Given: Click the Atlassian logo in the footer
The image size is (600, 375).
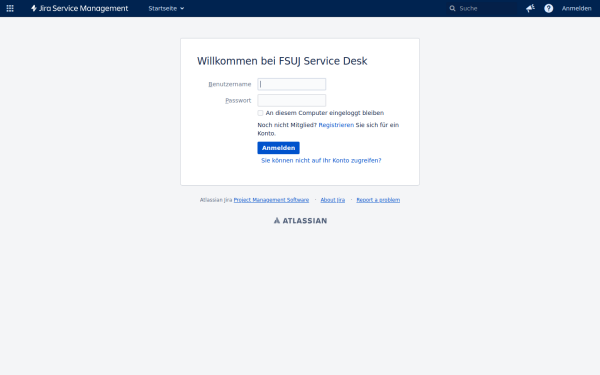Looking at the screenshot, I should point(300,220).
